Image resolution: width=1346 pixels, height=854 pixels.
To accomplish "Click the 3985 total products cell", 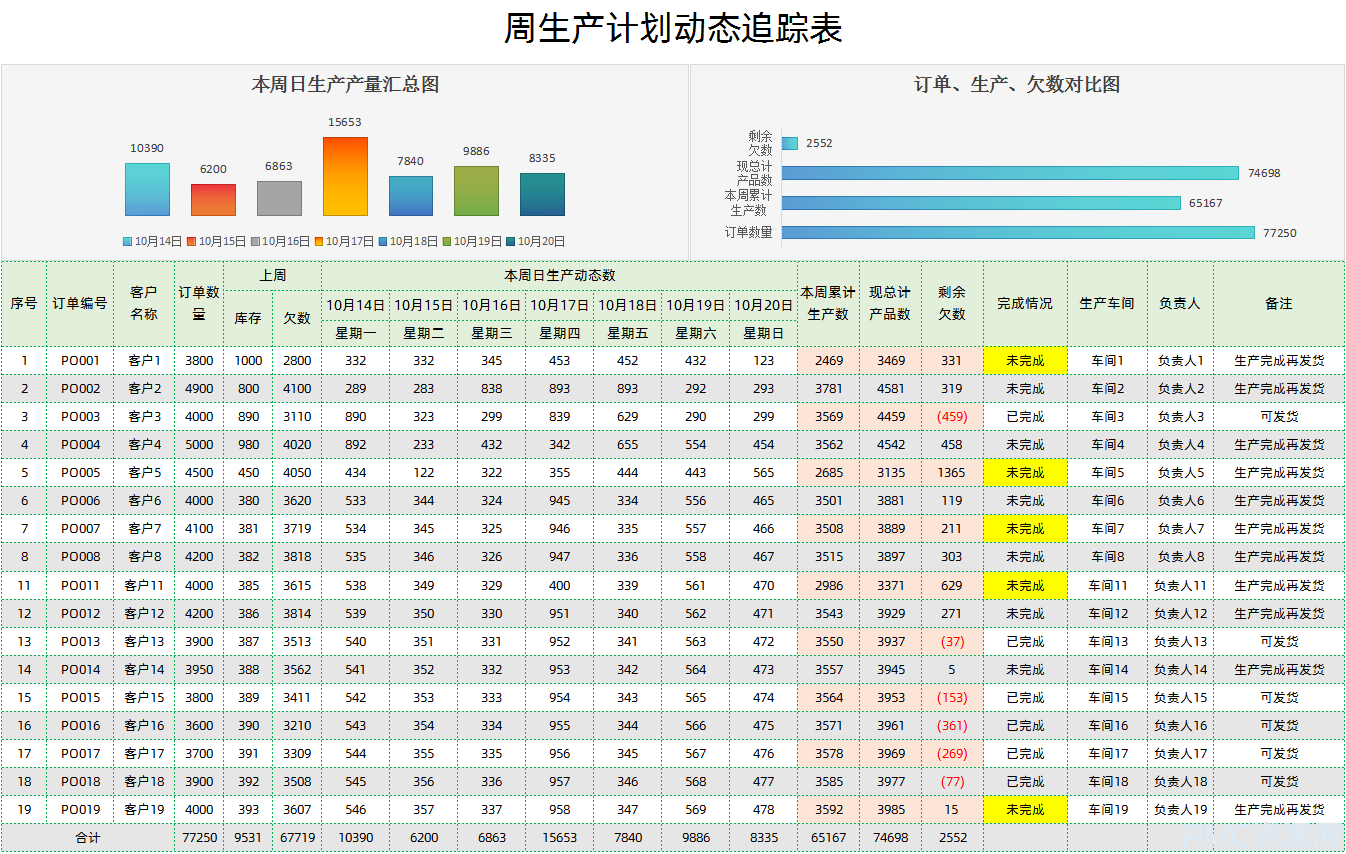I will (x=890, y=810).
